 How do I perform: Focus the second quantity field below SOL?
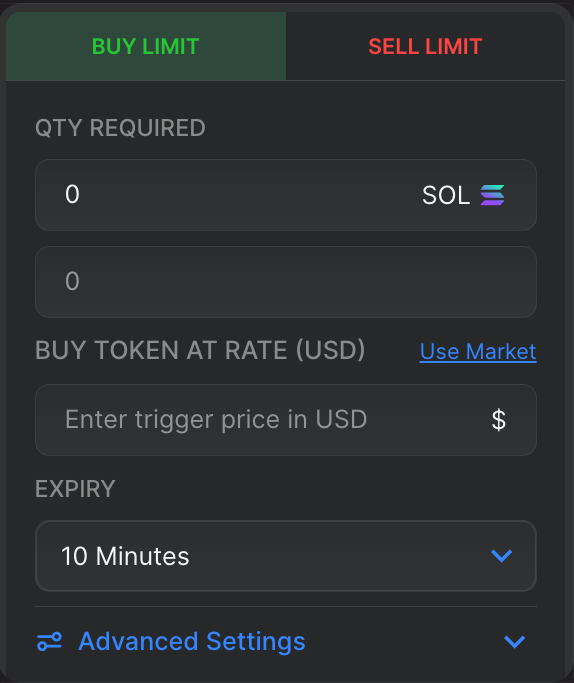click(286, 282)
